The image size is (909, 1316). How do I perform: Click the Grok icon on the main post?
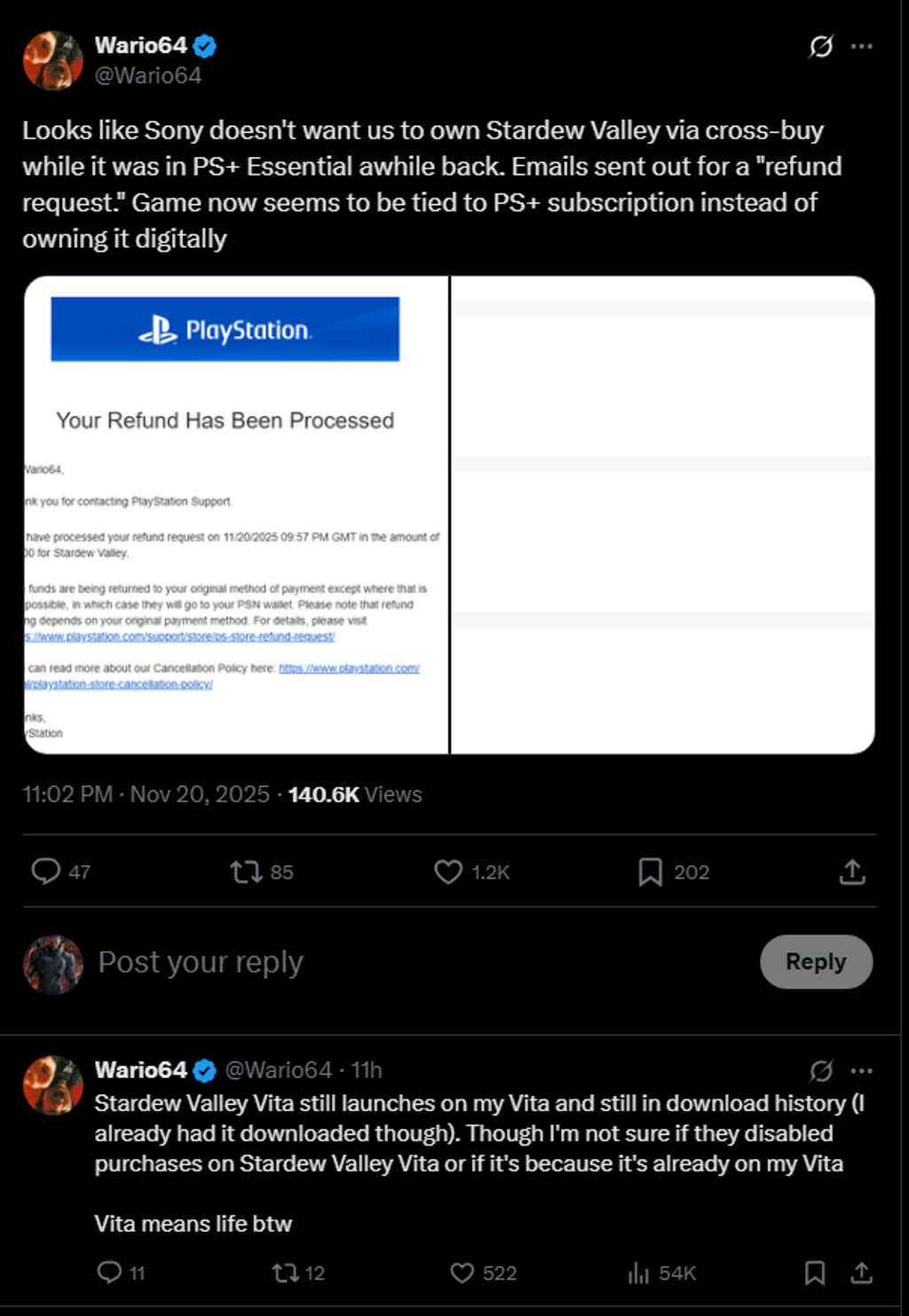tap(821, 46)
